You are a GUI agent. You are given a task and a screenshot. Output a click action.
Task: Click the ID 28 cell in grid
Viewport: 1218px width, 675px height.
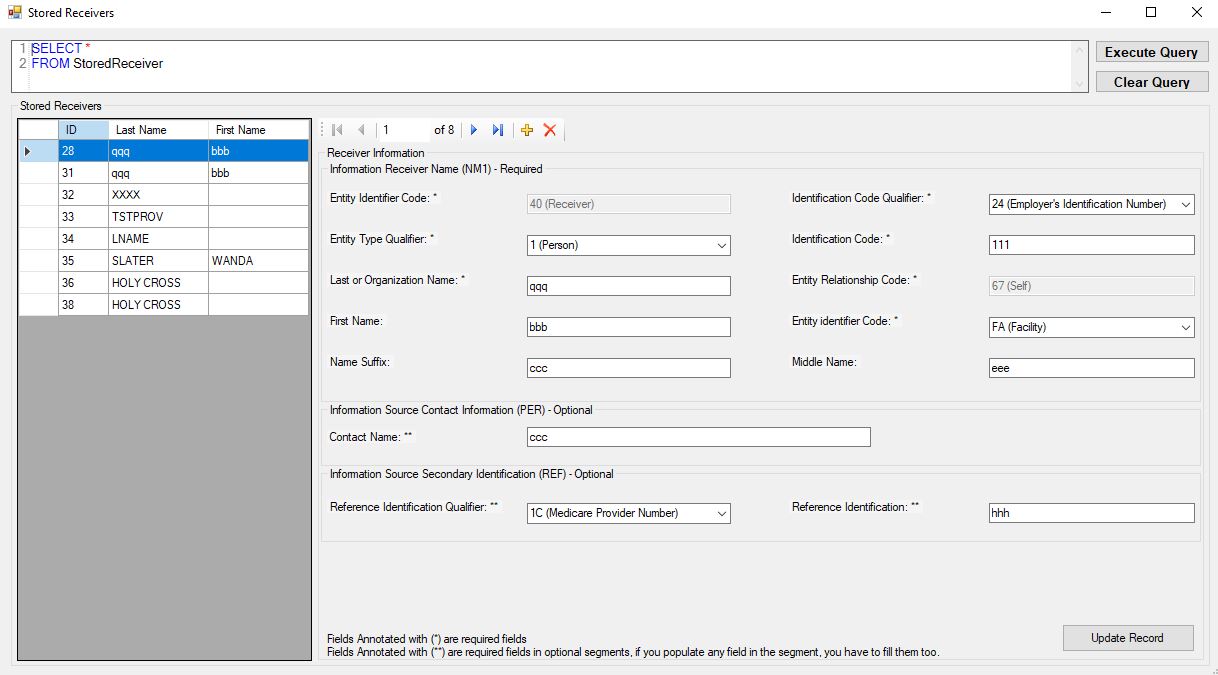(x=83, y=151)
